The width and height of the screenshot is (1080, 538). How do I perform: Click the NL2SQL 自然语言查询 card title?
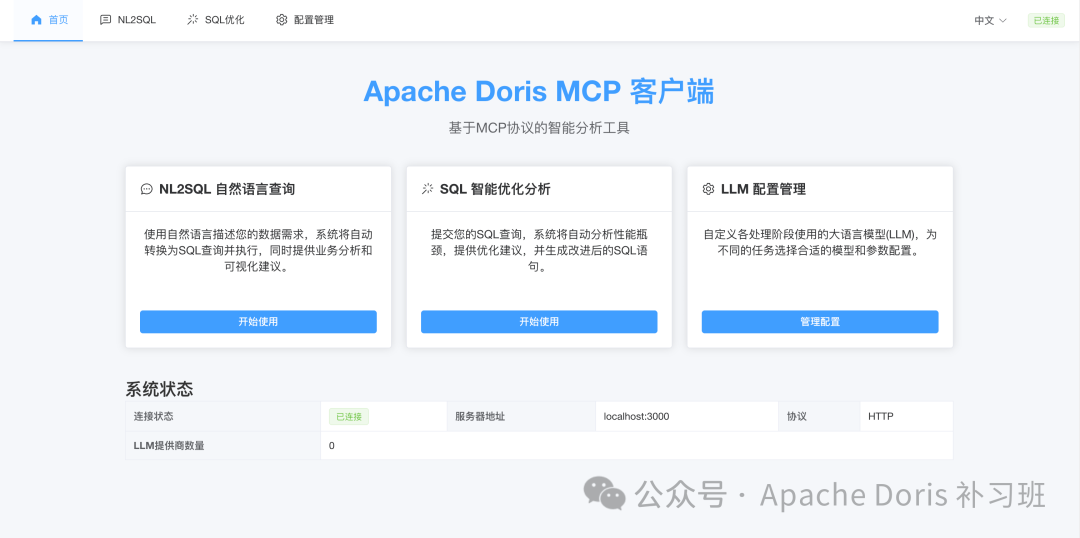(x=227, y=189)
